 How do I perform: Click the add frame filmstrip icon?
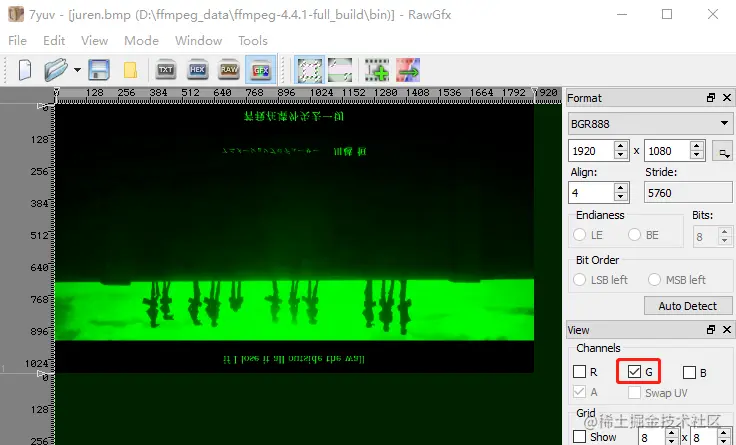click(377, 70)
